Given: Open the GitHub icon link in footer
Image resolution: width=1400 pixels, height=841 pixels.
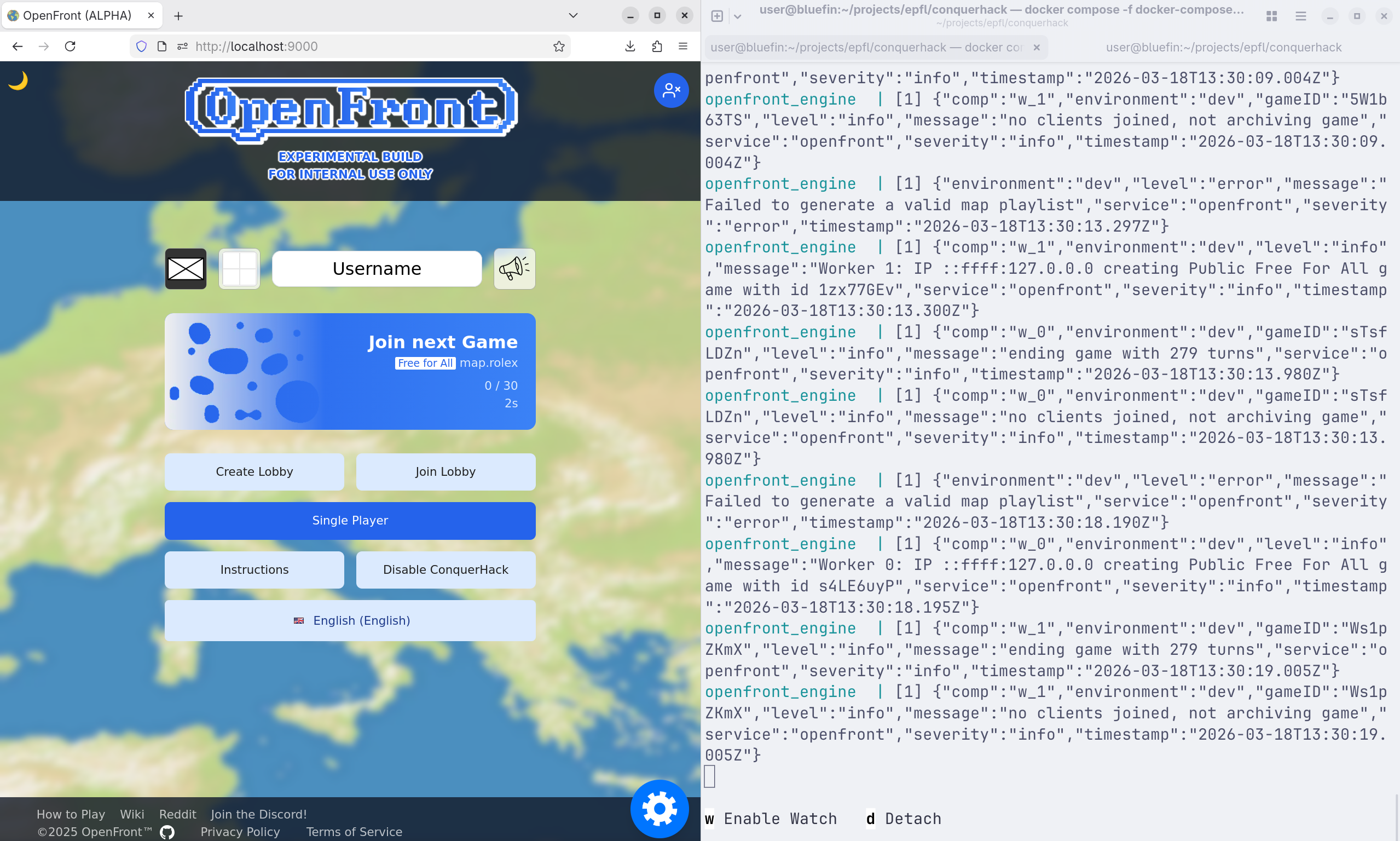Looking at the screenshot, I should (167, 832).
